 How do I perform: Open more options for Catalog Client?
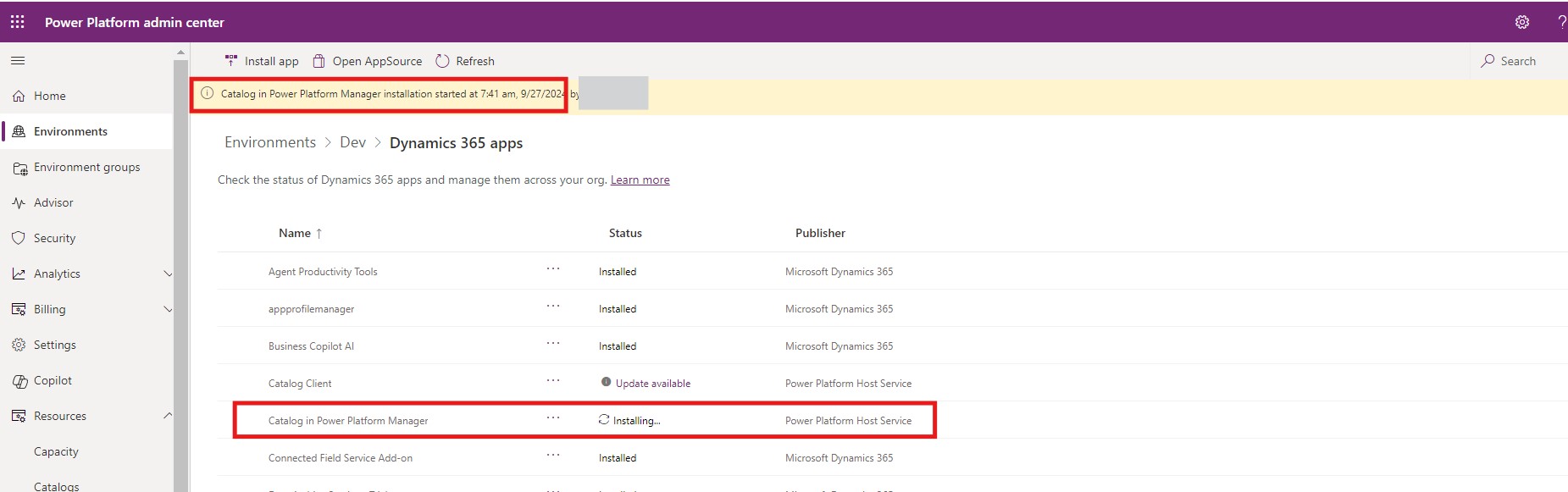tap(553, 381)
